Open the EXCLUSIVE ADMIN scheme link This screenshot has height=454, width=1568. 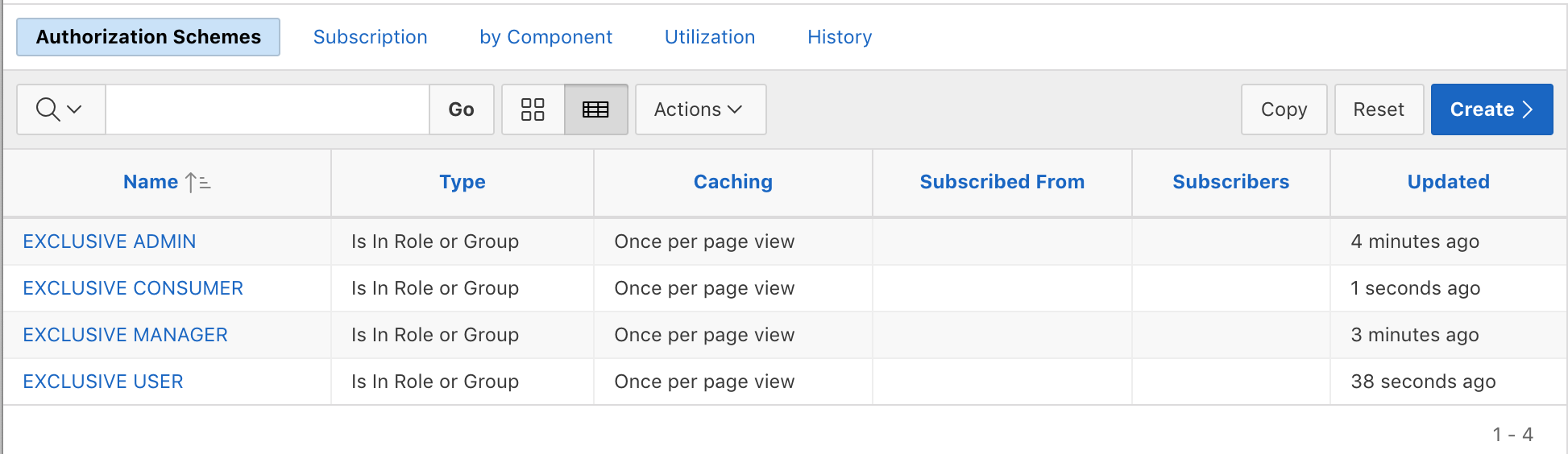click(110, 241)
